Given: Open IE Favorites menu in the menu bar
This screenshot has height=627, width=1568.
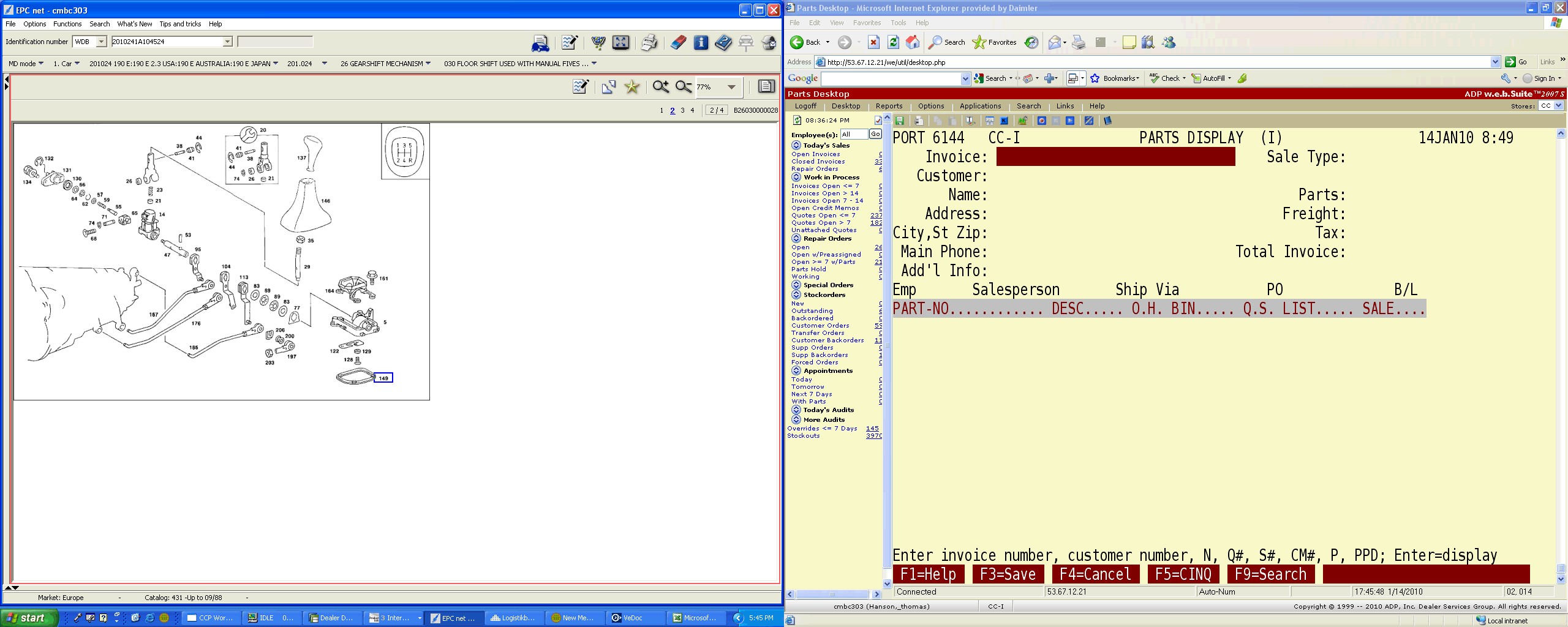Looking at the screenshot, I should pos(867,23).
